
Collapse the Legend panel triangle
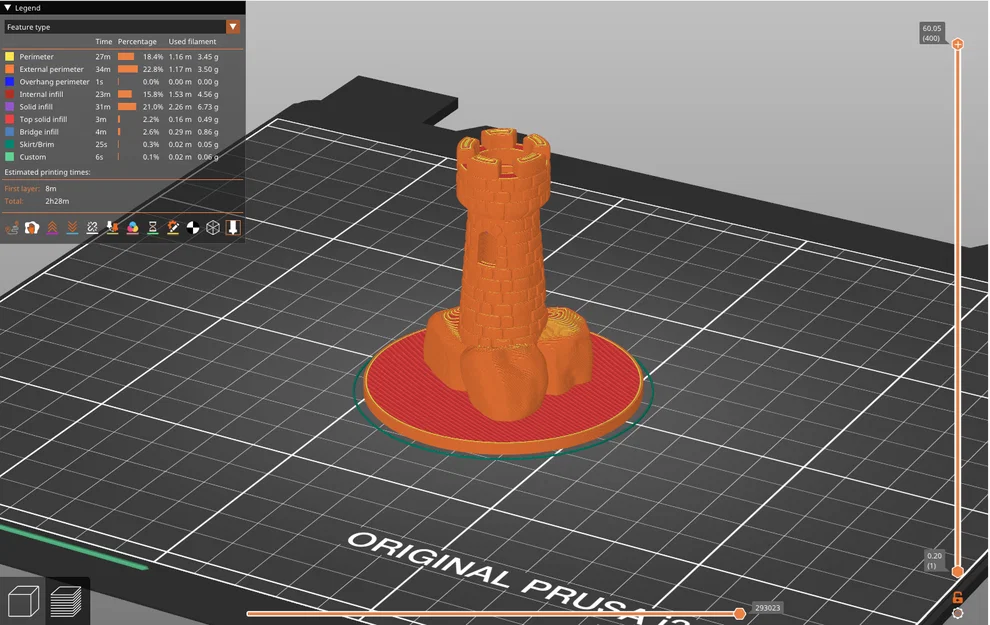pyautogui.click(x=8, y=8)
